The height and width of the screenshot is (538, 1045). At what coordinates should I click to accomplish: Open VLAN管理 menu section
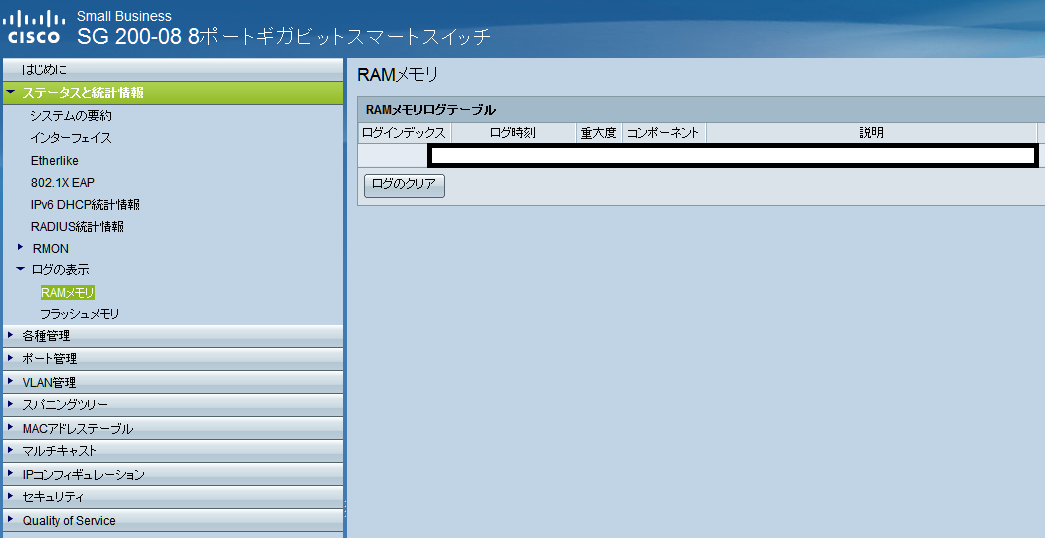click(x=173, y=382)
